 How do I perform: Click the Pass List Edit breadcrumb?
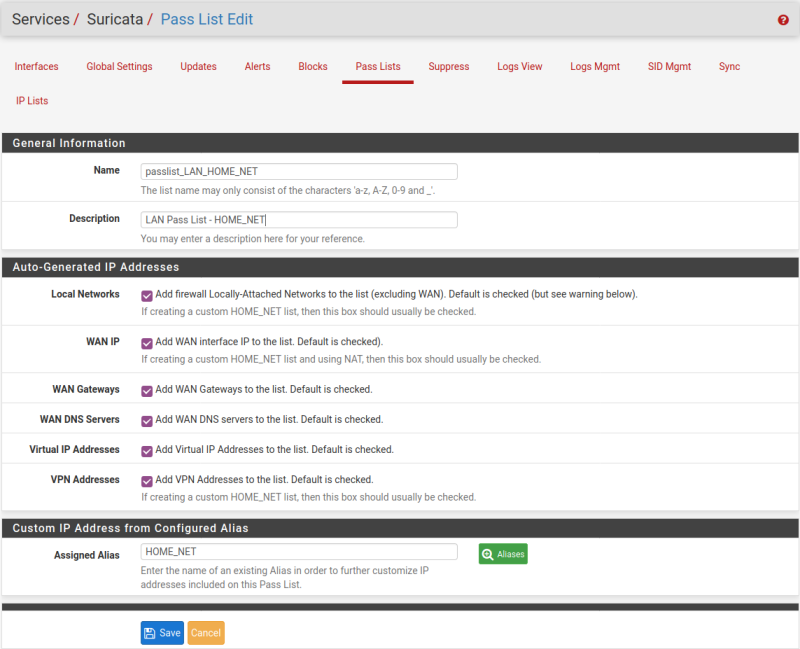(207, 19)
